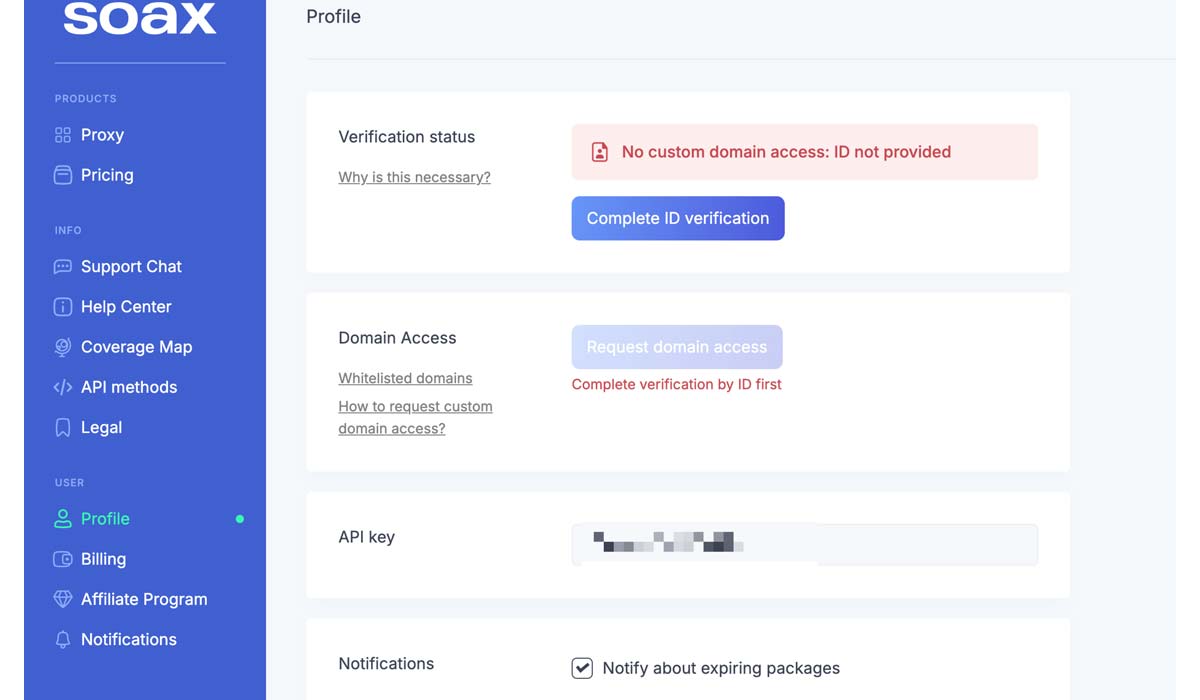Click the API methods code icon
The width and height of the screenshot is (1200, 700).
pos(62,387)
